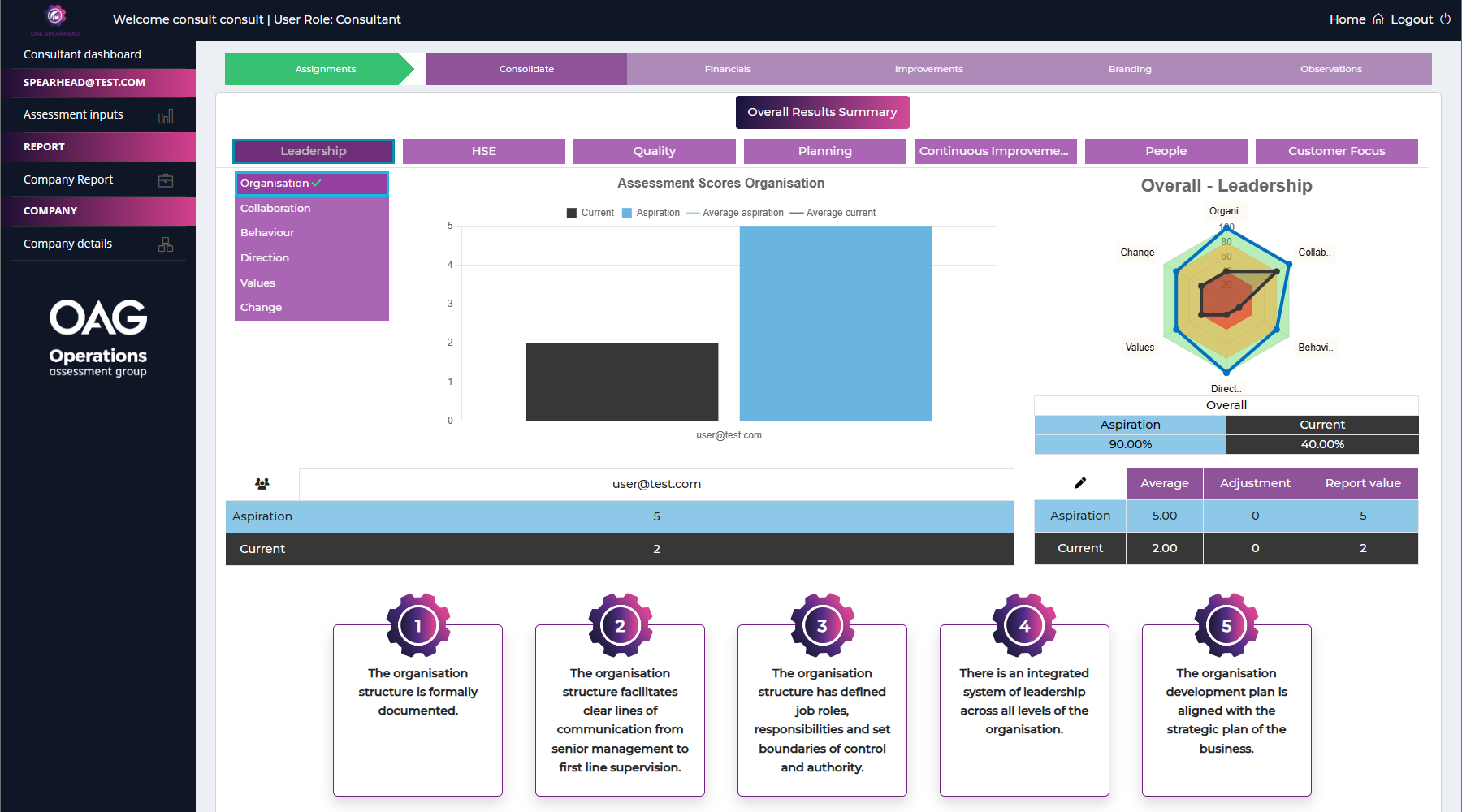Viewport: 1462px width, 812px height.
Task: Open the Financials step
Action: point(728,69)
